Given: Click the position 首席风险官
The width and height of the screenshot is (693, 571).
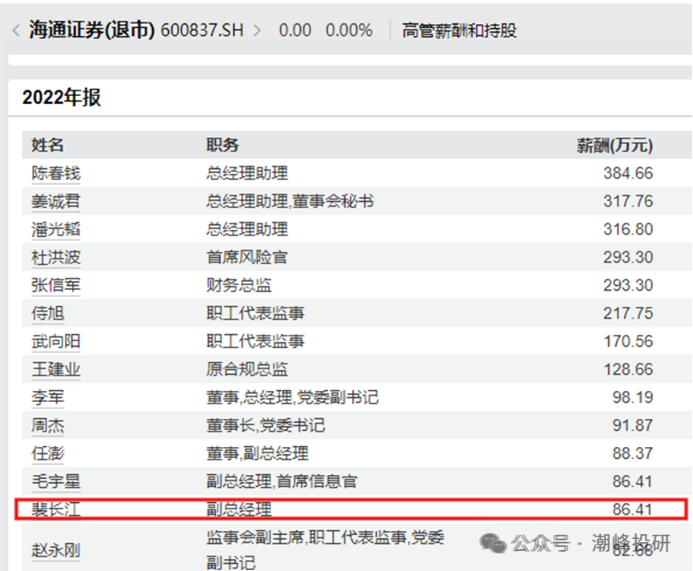Looking at the screenshot, I should [x=247, y=257].
